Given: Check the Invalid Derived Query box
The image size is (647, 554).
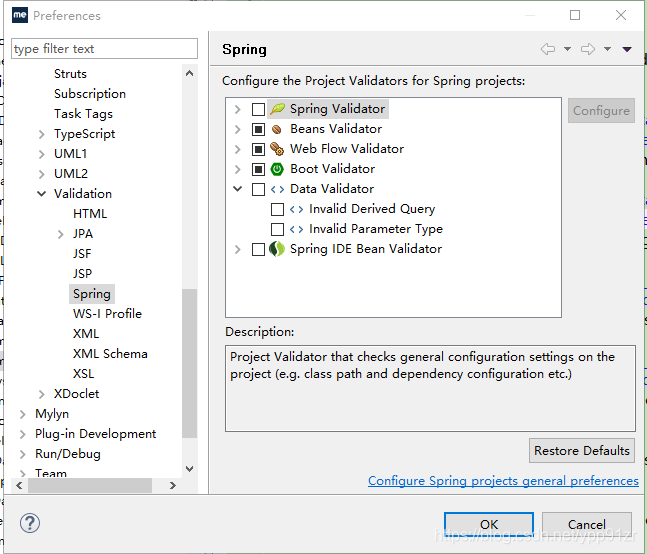Looking at the screenshot, I should click(x=277, y=209).
